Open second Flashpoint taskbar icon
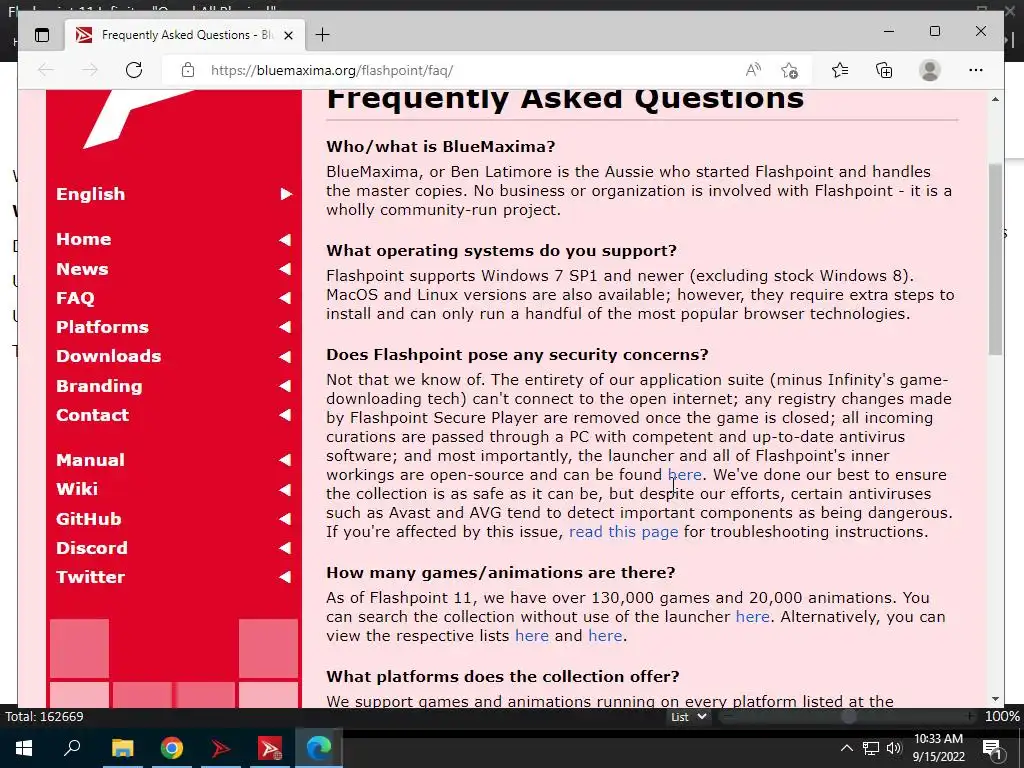This screenshot has height=768, width=1024. tap(270, 748)
